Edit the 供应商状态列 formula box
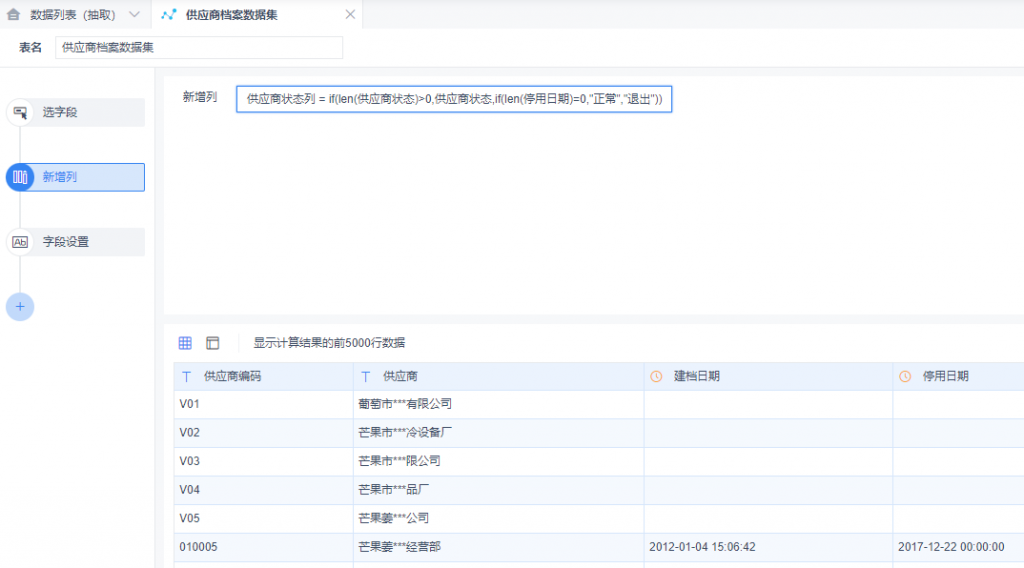The height and width of the screenshot is (568, 1024). tap(454, 99)
